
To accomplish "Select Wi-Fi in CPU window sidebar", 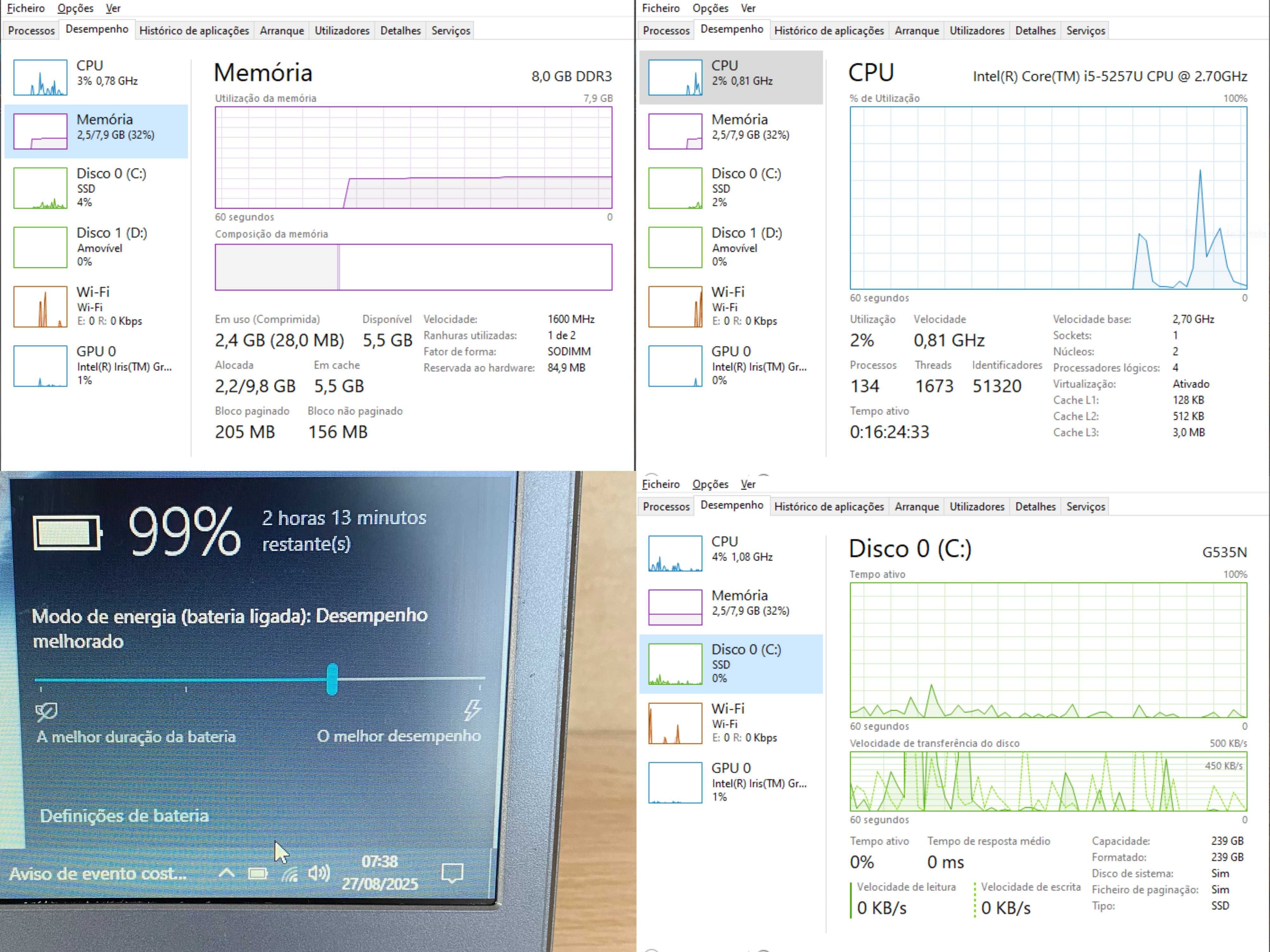I will coord(731,307).
